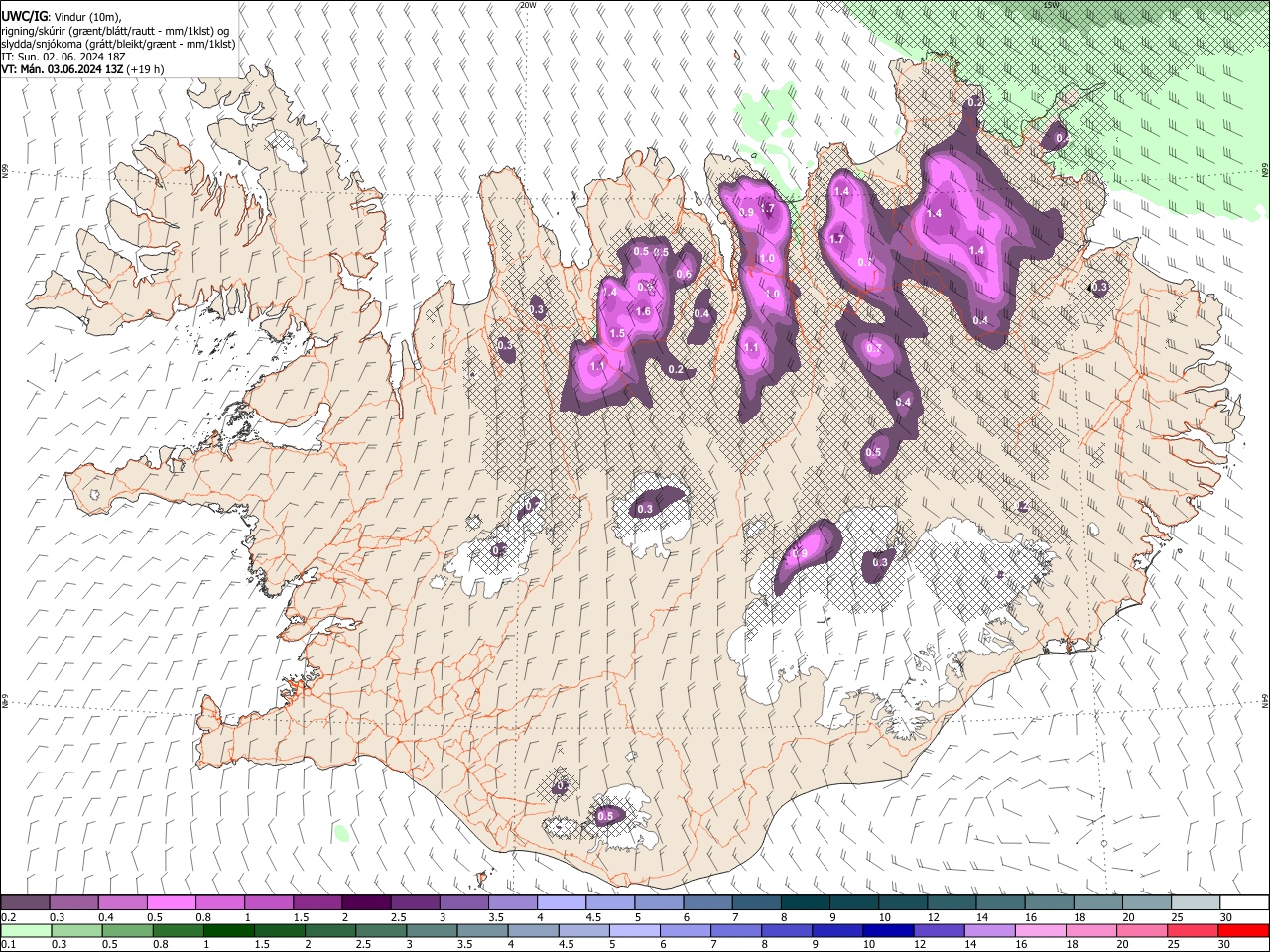
Task: Click the top-row legend label 0.4
Action: (106, 917)
